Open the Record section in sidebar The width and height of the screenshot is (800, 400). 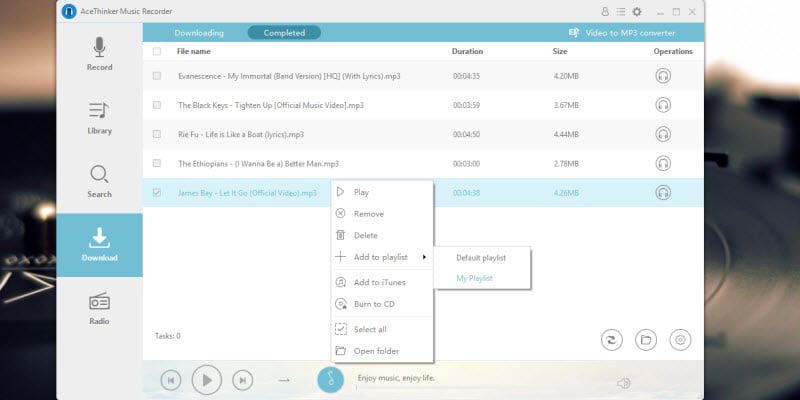(x=99, y=54)
